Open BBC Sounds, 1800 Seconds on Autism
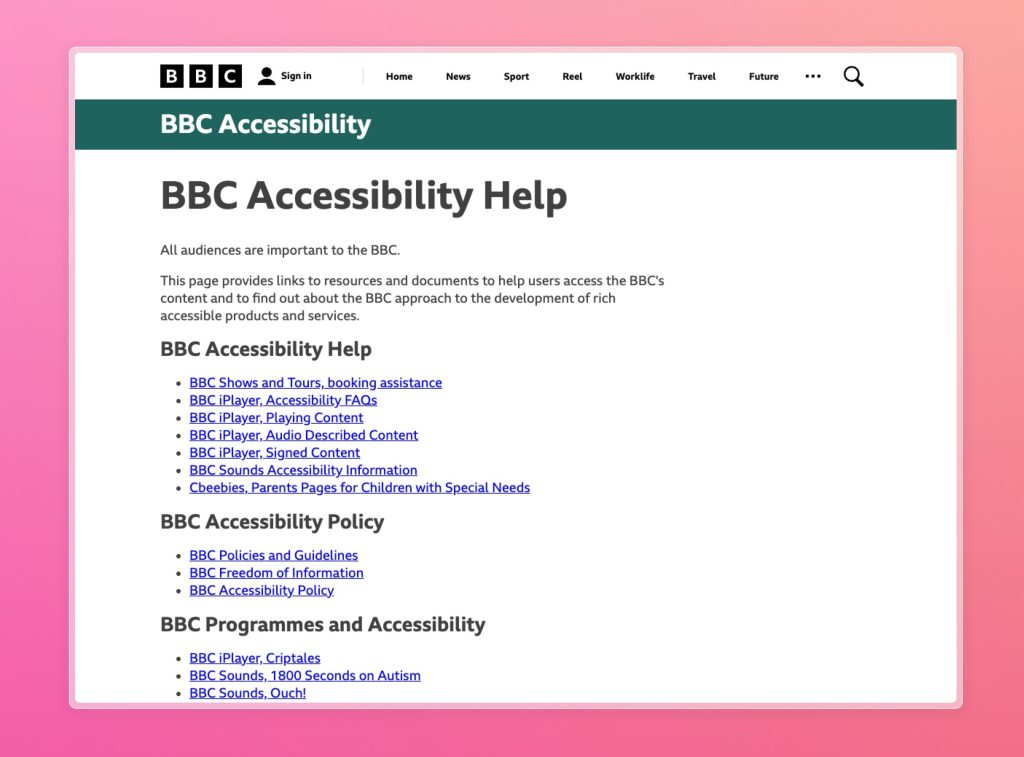 click(305, 675)
